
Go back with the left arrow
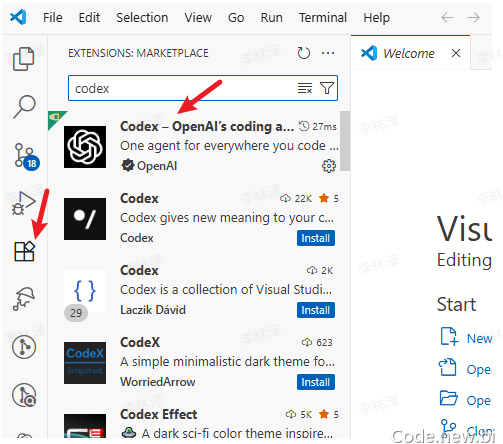click(447, 17)
